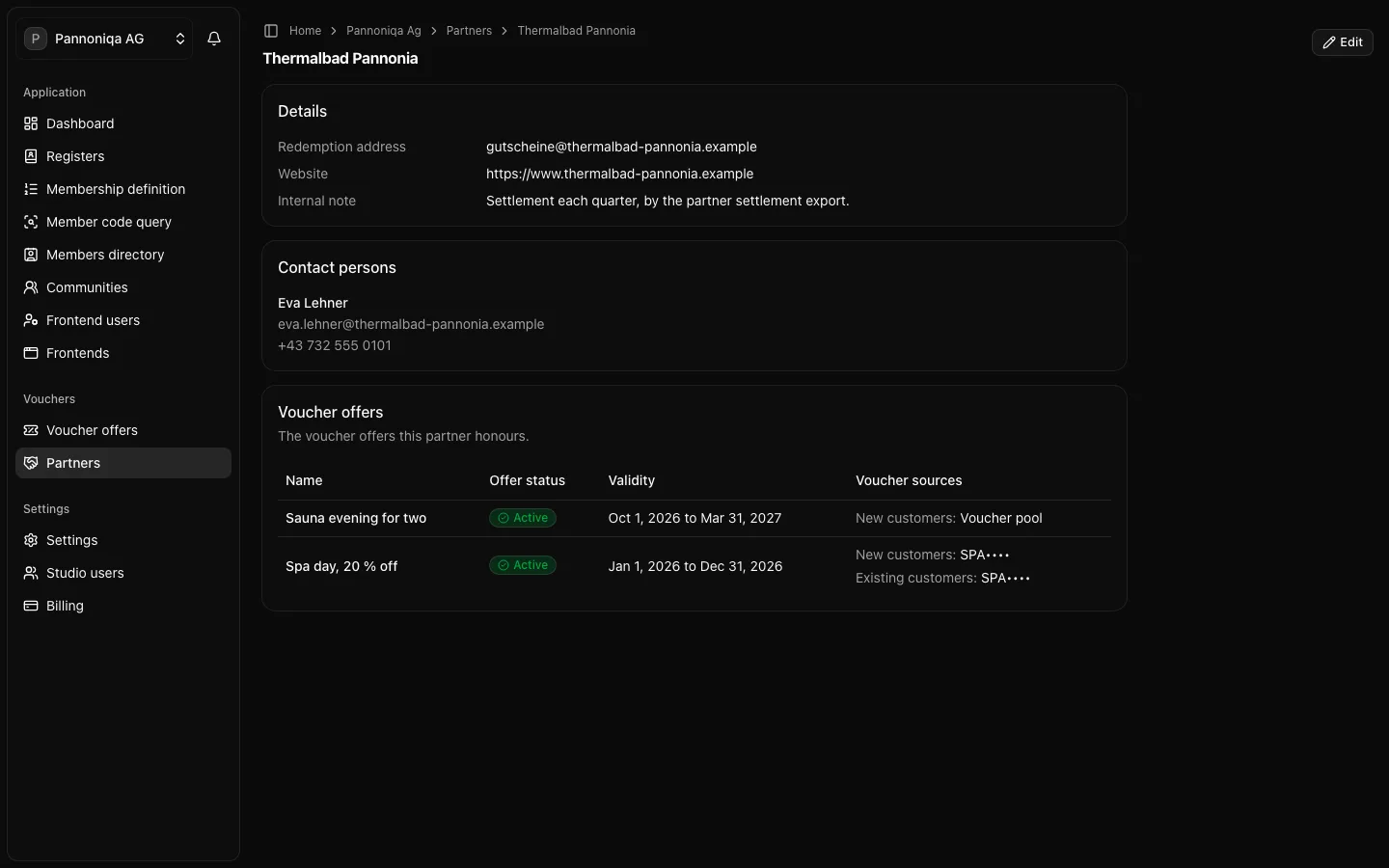Click the Settings gear icon
The height and width of the screenshot is (868, 1389).
coord(31,540)
